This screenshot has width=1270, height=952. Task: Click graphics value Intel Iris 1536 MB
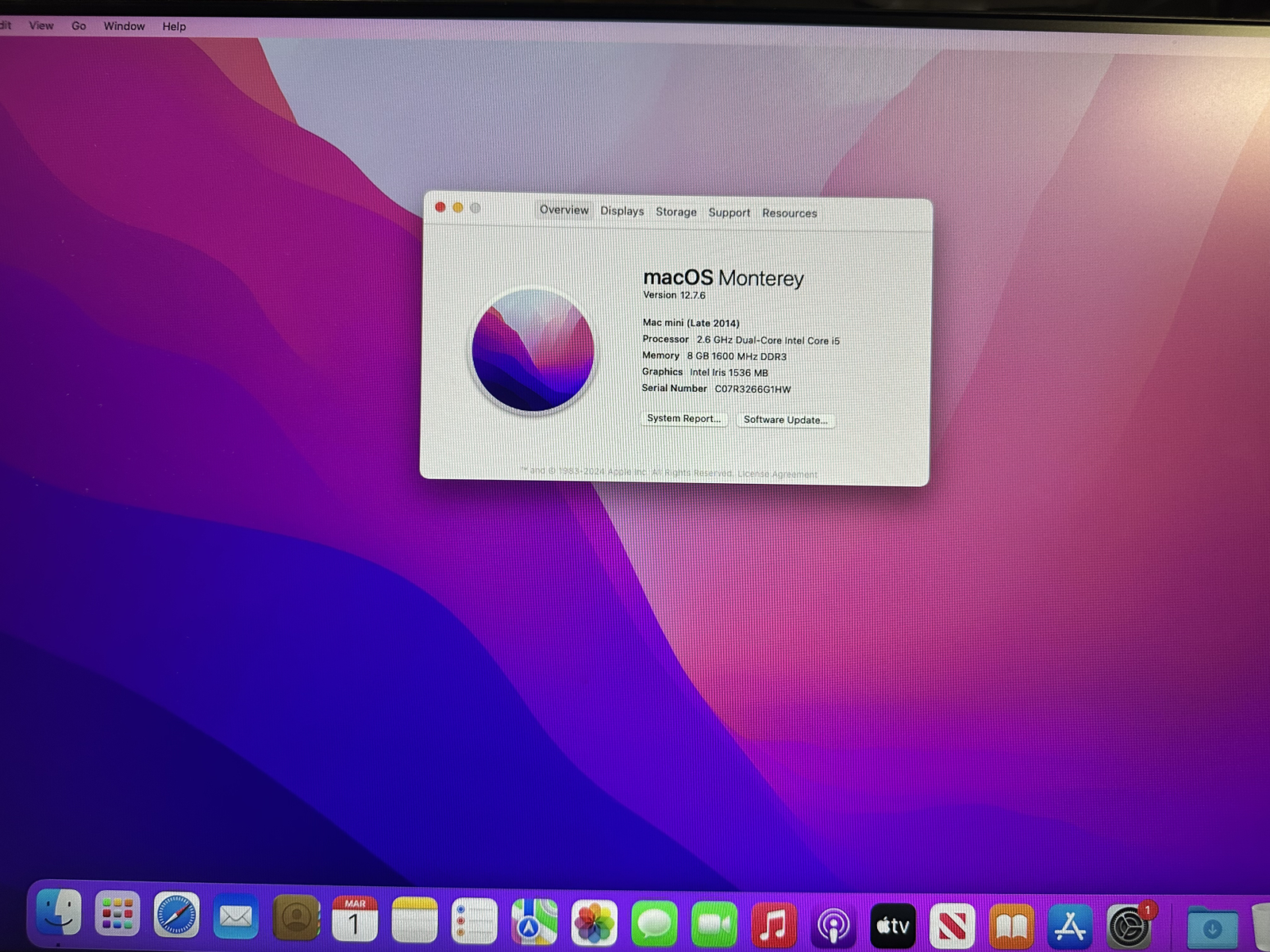pyautogui.click(x=729, y=373)
